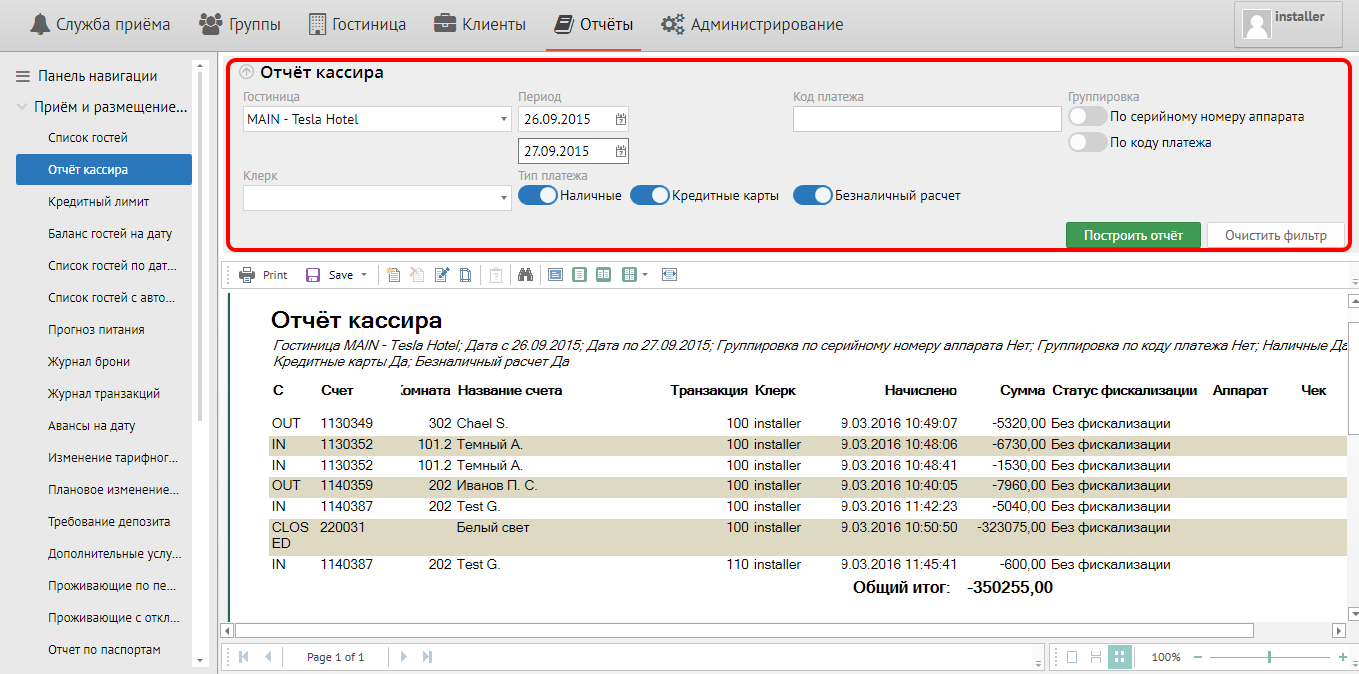Toggle the Наличные payment switch
Viewport: 1359px width, 674px height.
(538, 196)
